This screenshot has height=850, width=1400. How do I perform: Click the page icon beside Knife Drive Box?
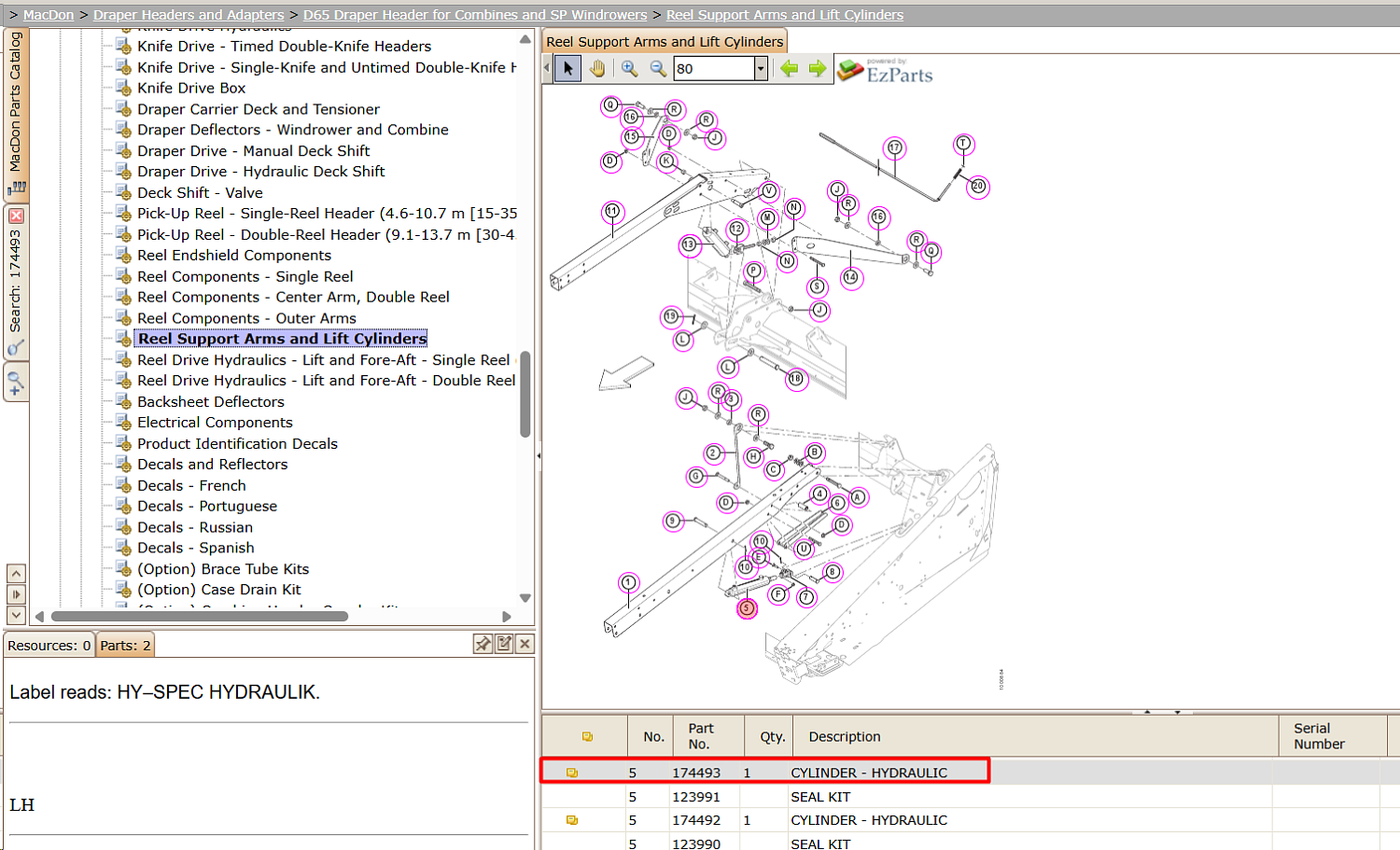pyautogui.click(x=123, y=88)
